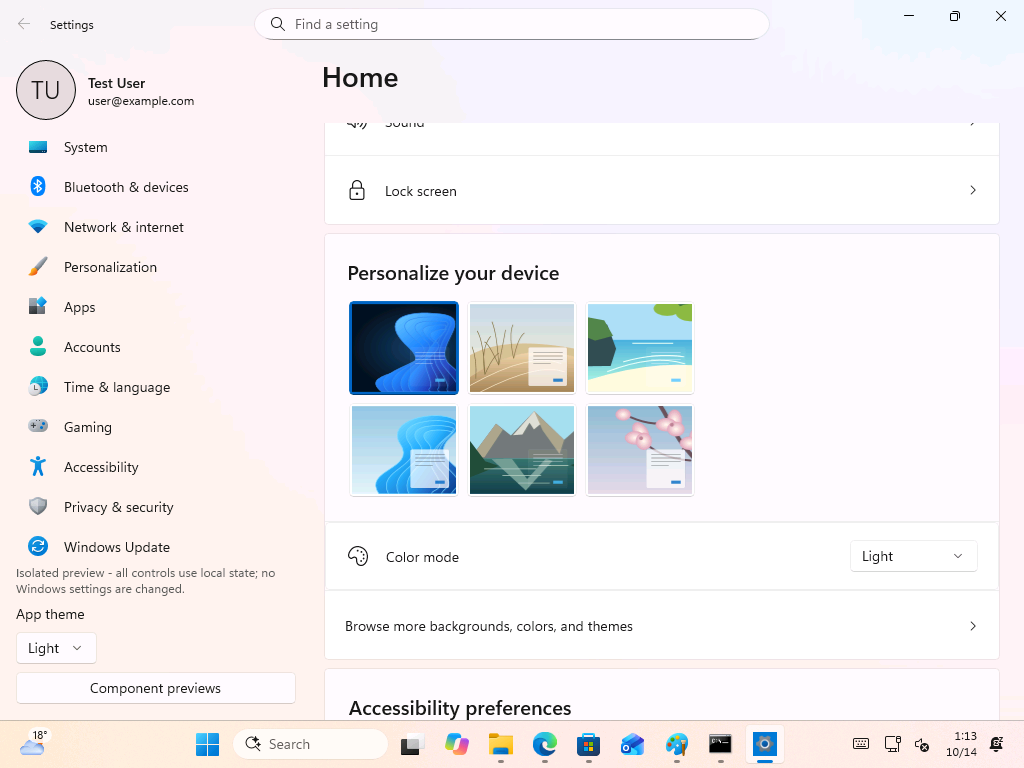
Task: Click the Component previews button
Action: [155, 688]
